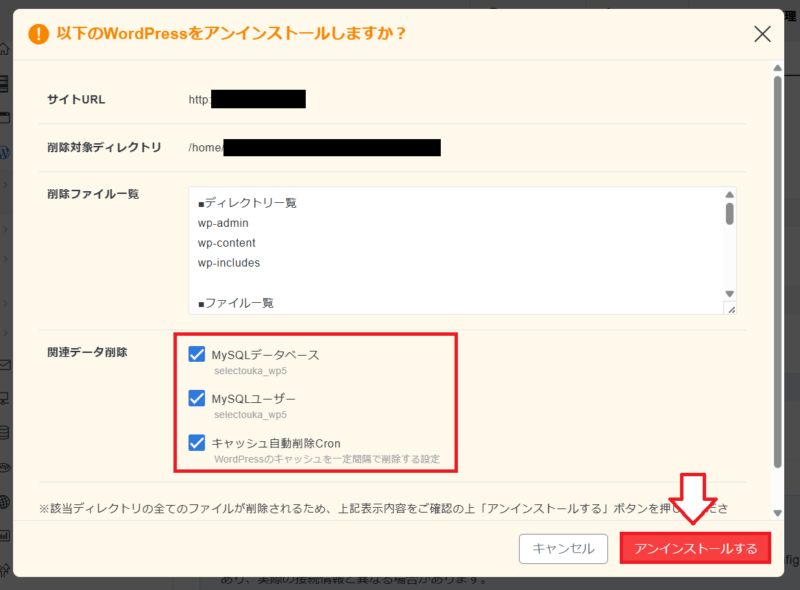Click the ■ディレクトリ一覧 heading text
The width and height of the screenshot is (800, 590).
coord(247,203)
